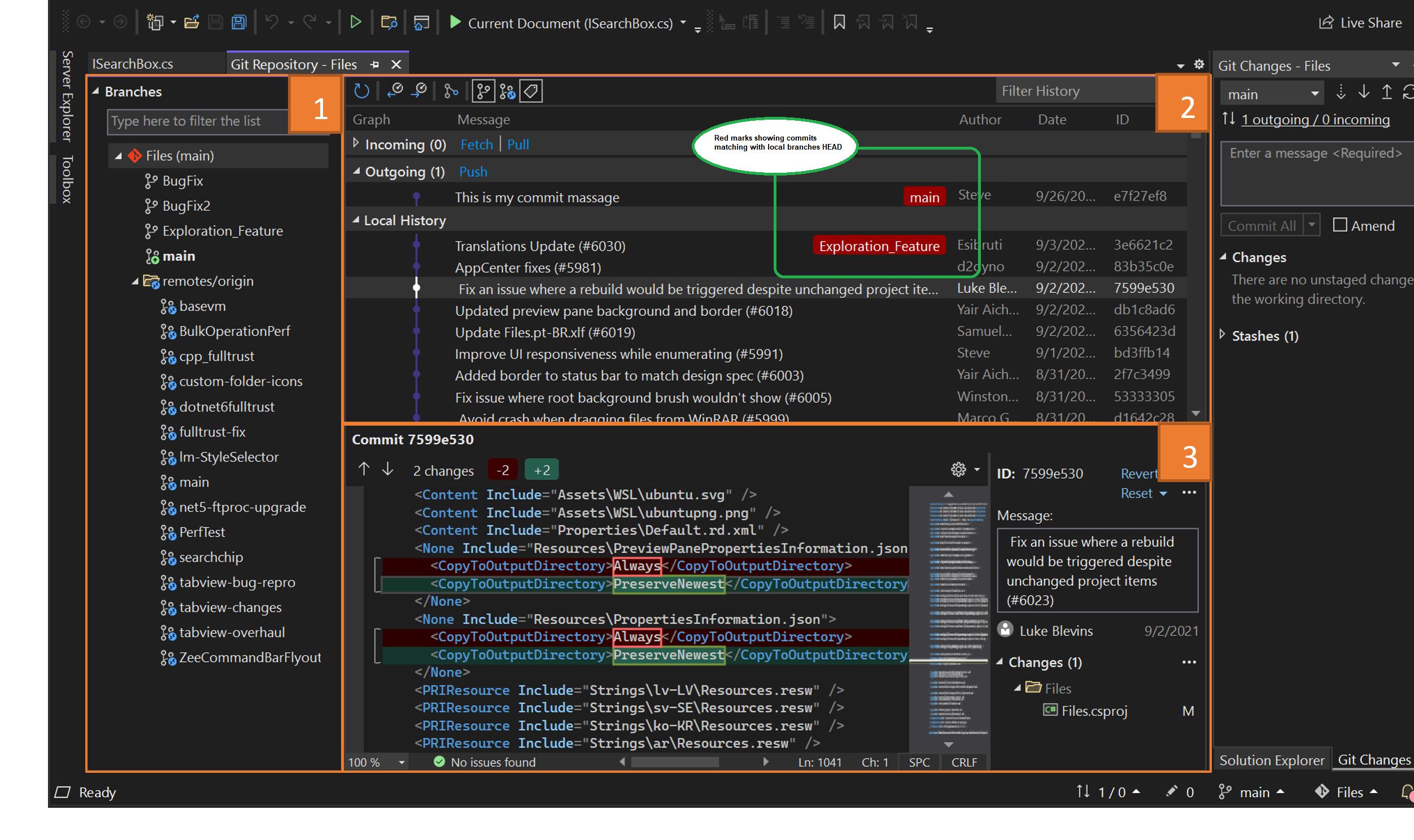Open the diff settings gear icon
Screen dimensions: 1414x840
tap(958, 469)
